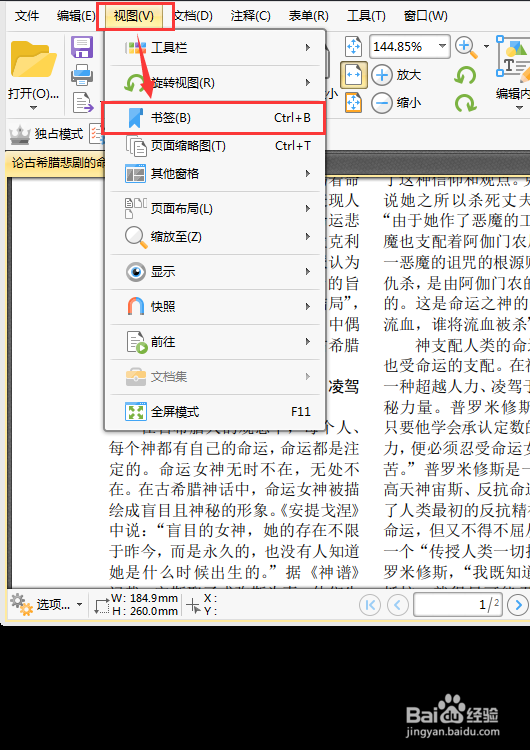The width and height of the screenshot is (530, 750).
Task: Click the W: 184.9mm page width readout
Action: pyautogui.click(x=144, y=598)
